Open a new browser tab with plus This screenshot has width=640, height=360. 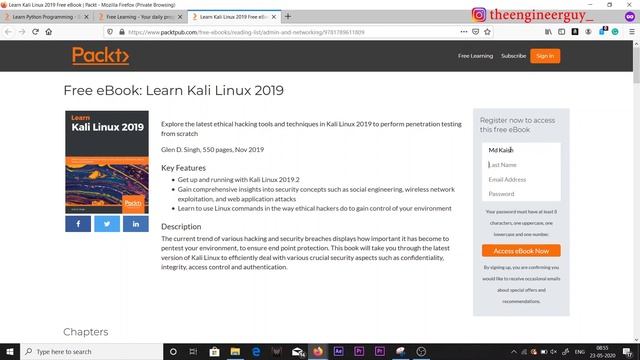click(288, 17)
